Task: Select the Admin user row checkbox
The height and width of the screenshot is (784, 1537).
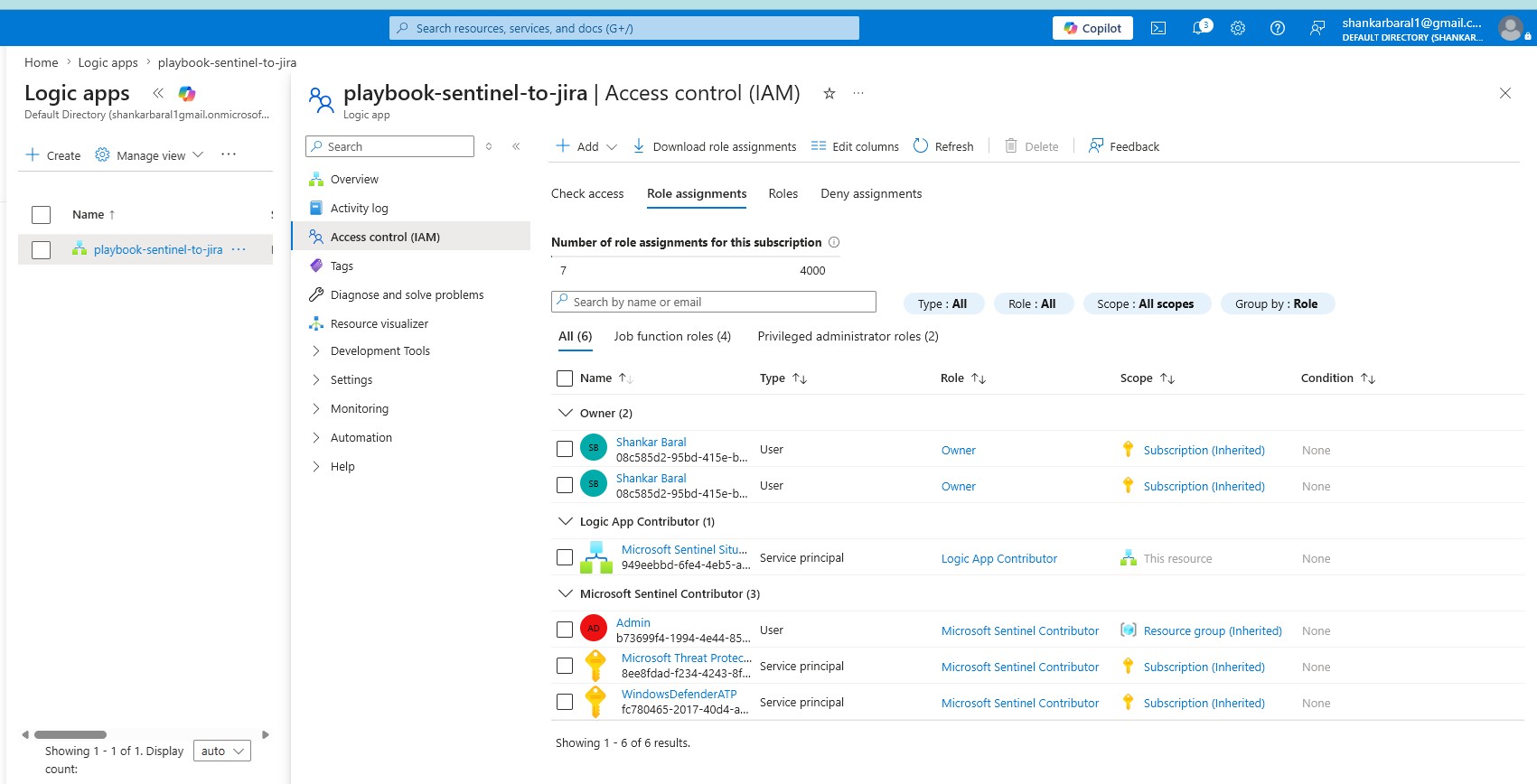Action: pos(565,630)
